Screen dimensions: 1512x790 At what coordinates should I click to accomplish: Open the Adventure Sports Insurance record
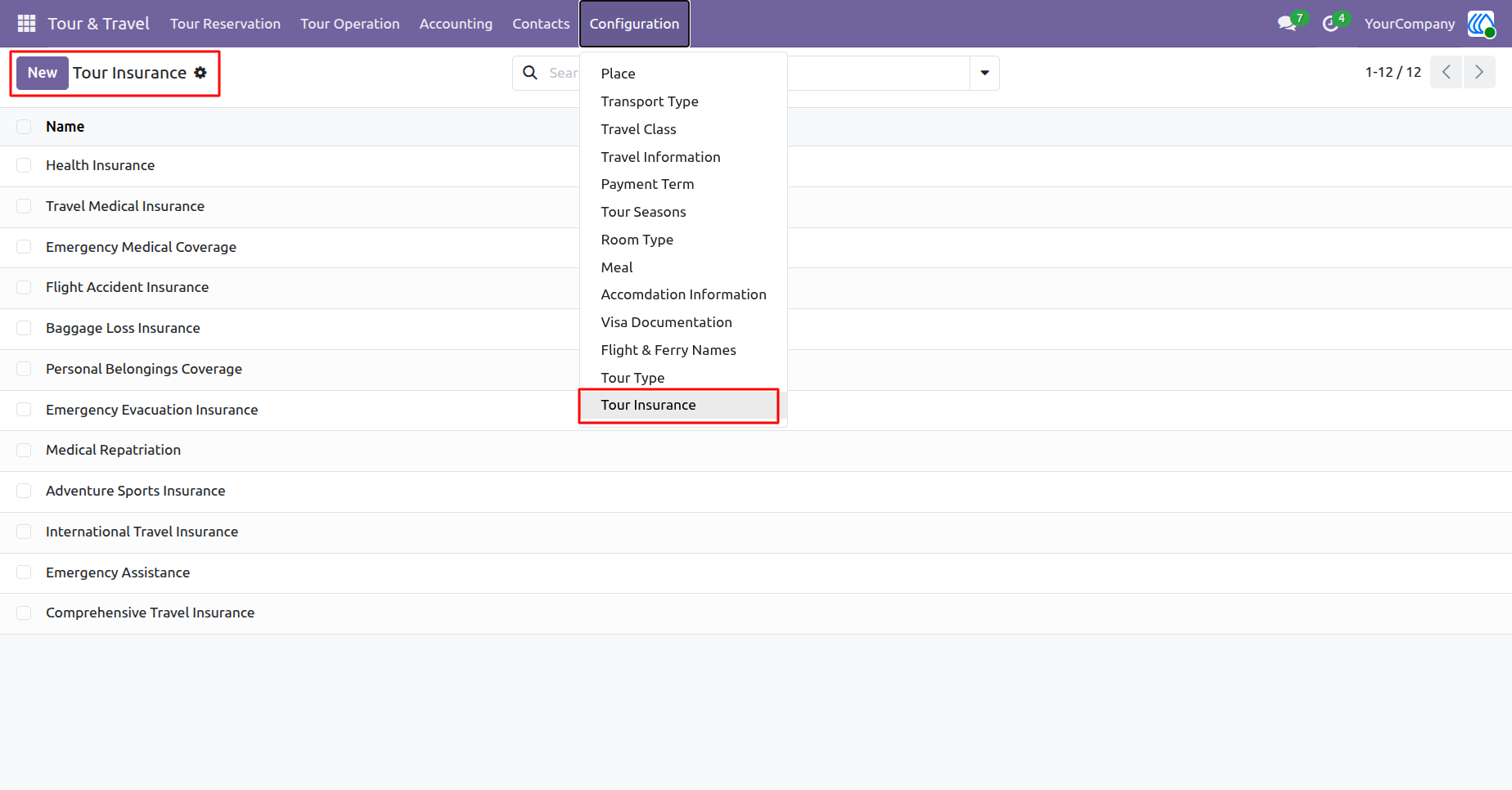(x=135, y=491)
